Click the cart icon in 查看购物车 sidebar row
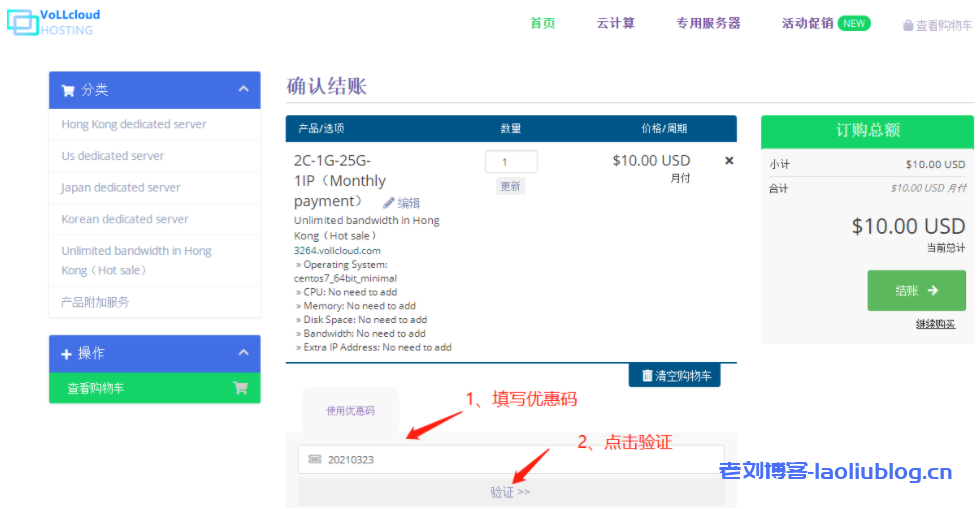 click(x=240, y=389)
